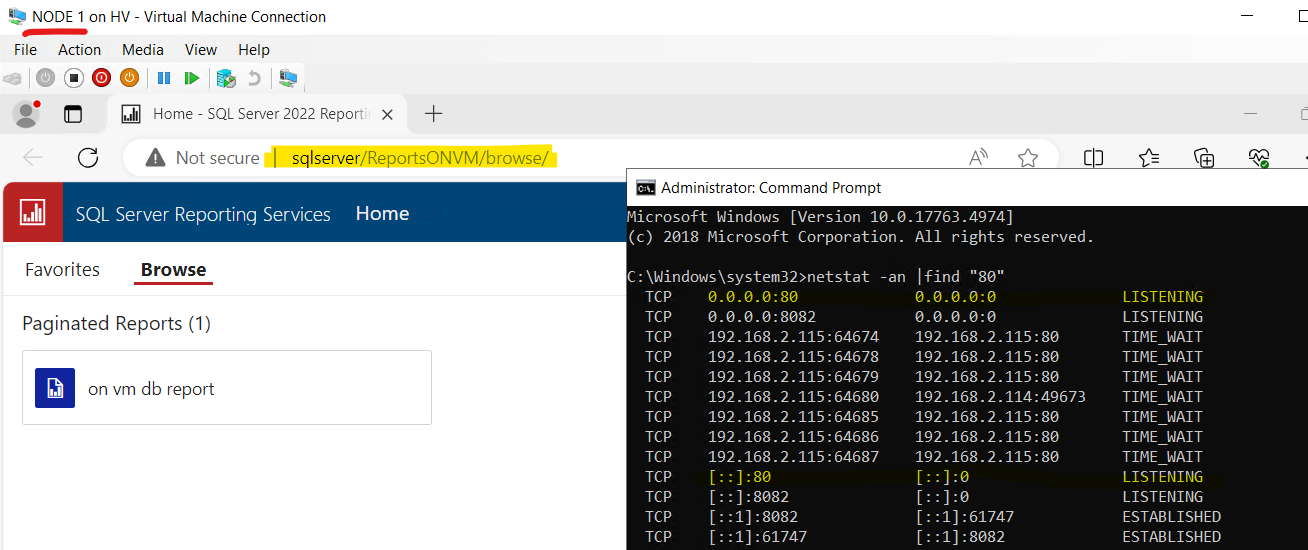Click highlighted 0.0.0.0:80 LISTENING row
The width and height of the screenshot is (1308, 550).
point(924,297)
